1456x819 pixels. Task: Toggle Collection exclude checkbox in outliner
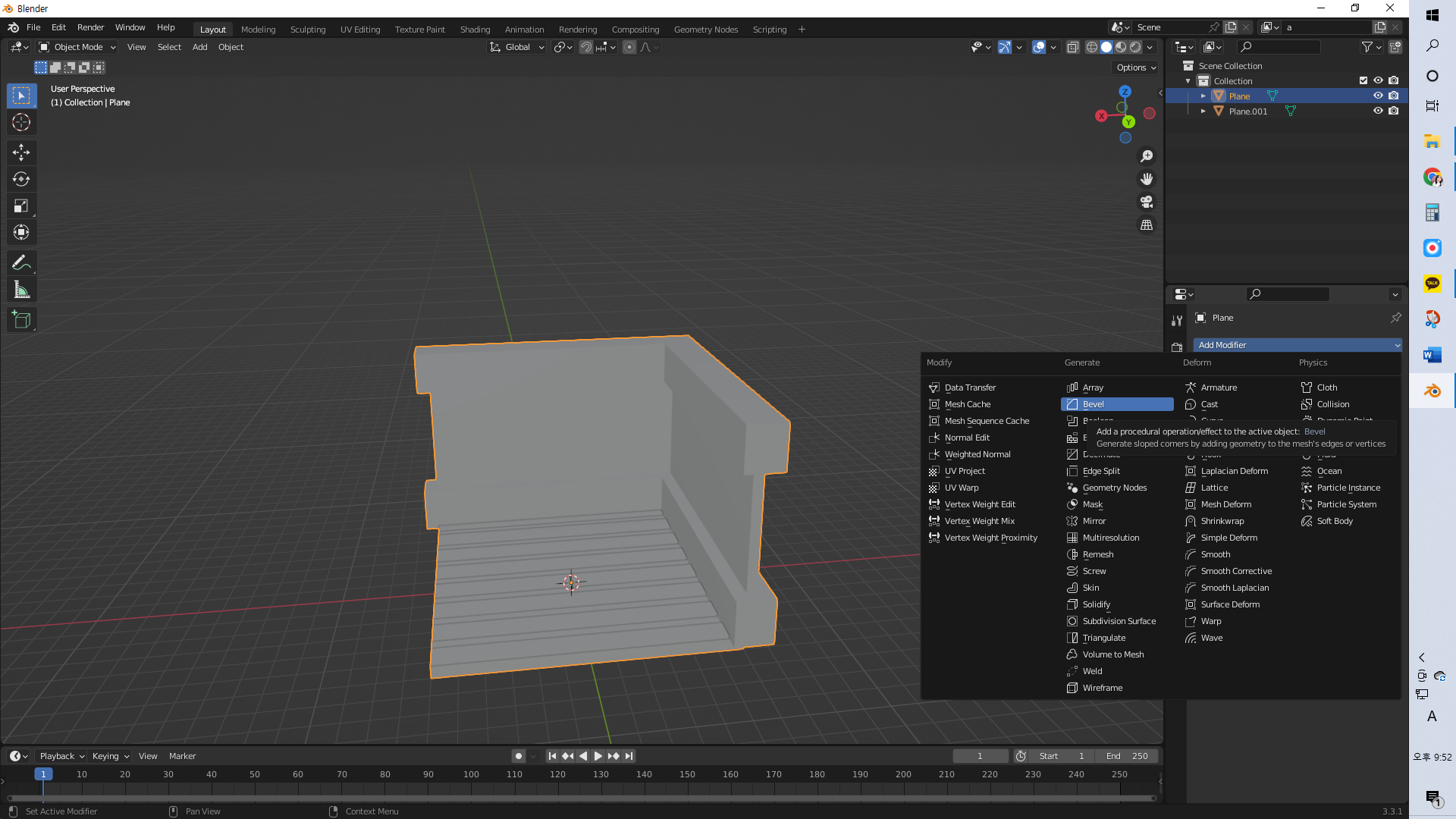point(1363,80)
